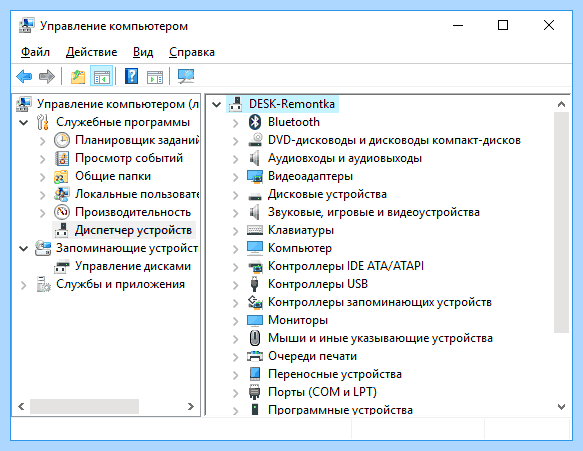Click the DVD drives category icon
This screenshot has height=451, width=583.
point(255,140)
